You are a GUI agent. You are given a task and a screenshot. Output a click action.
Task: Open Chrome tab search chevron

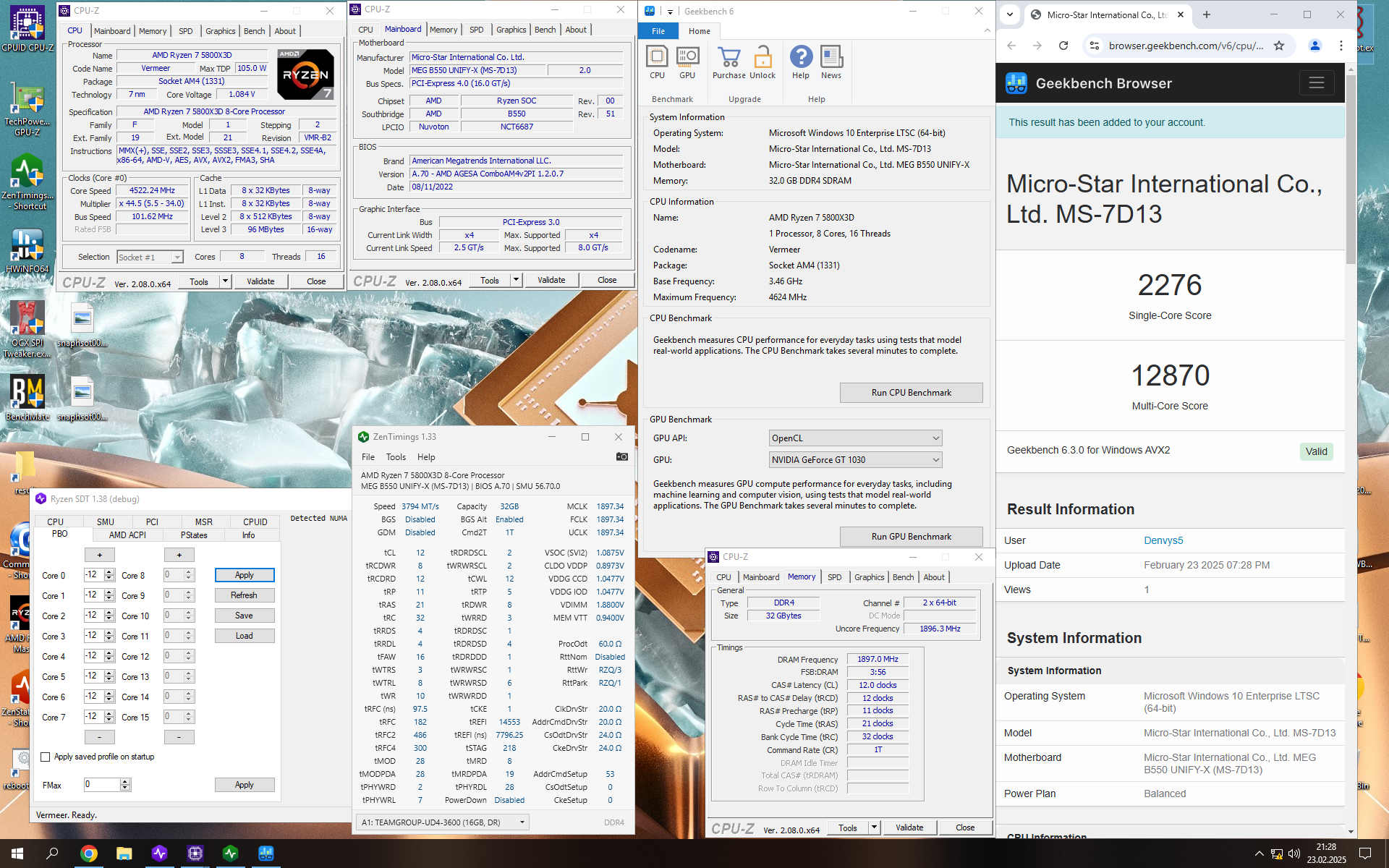[x=1010, y=14]
